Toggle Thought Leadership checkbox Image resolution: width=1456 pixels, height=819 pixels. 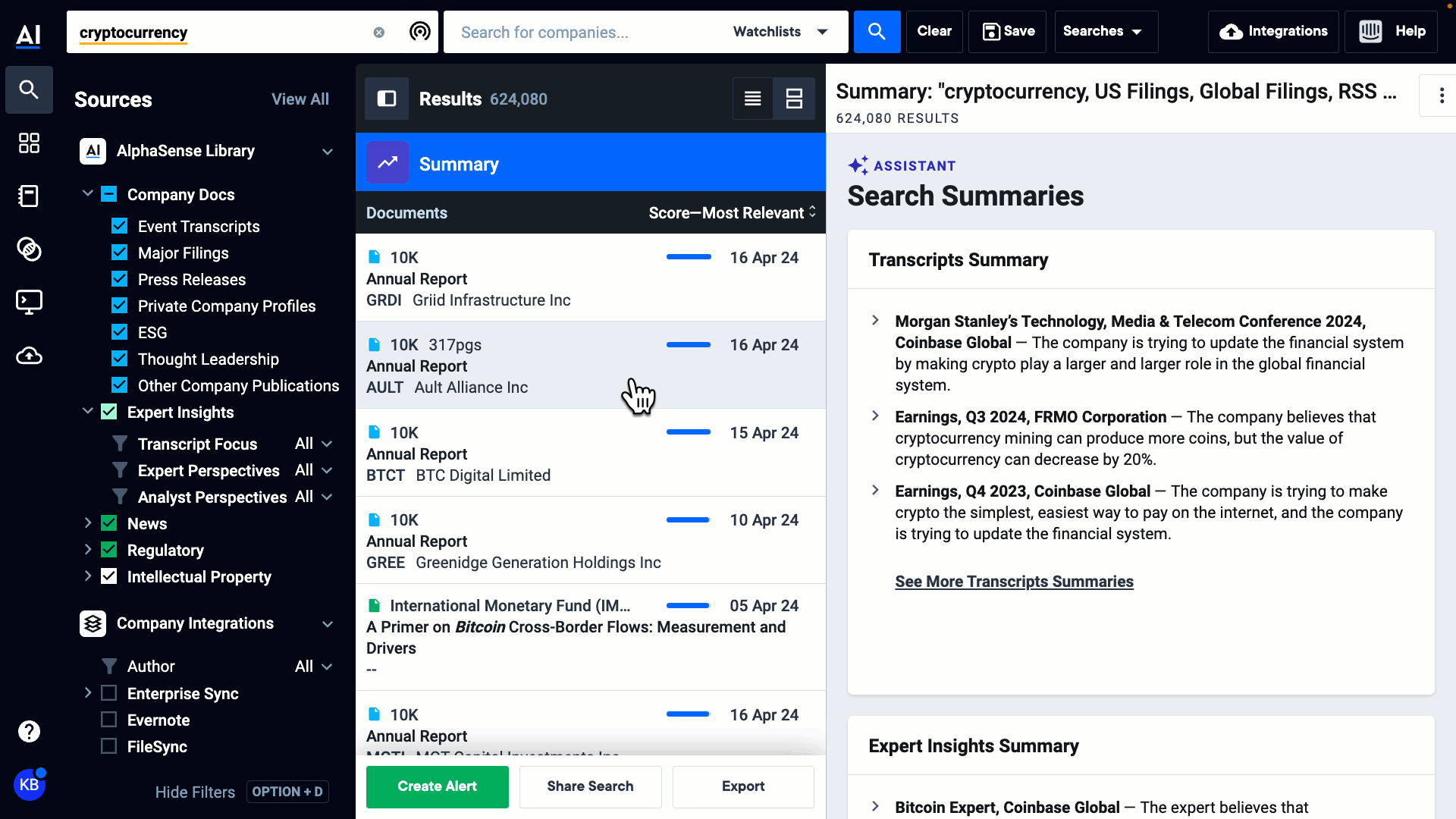tap(119, 359)
